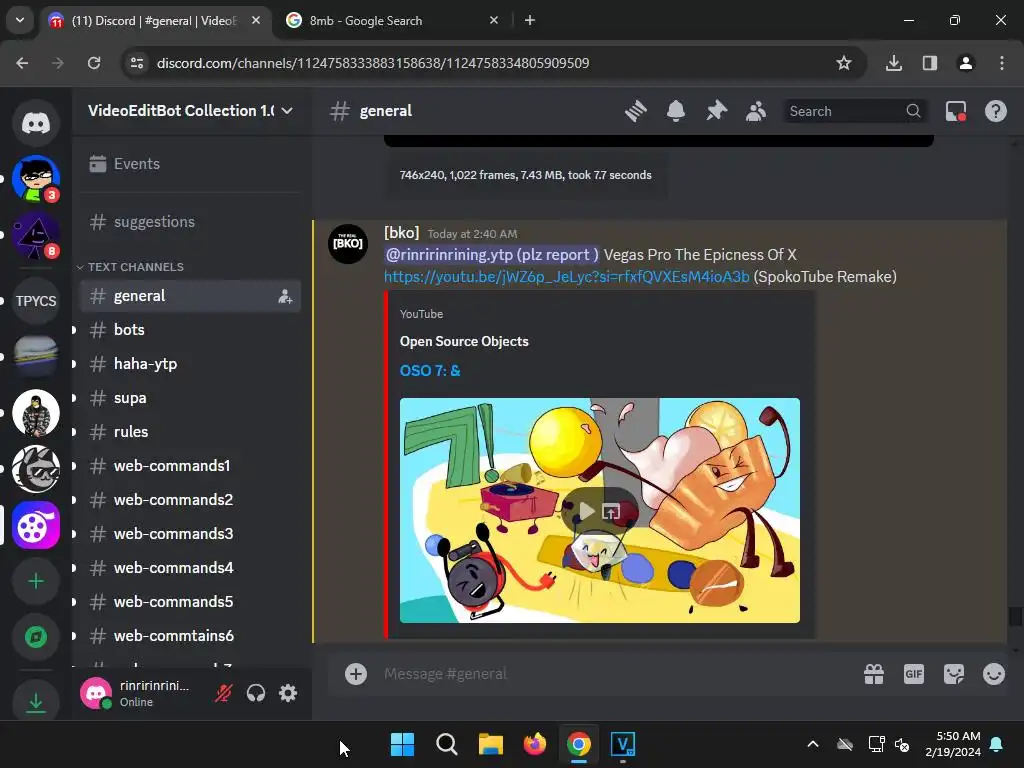Open Discord direct messages home icon
The image size is (1024, 768).
pos(36,123)
